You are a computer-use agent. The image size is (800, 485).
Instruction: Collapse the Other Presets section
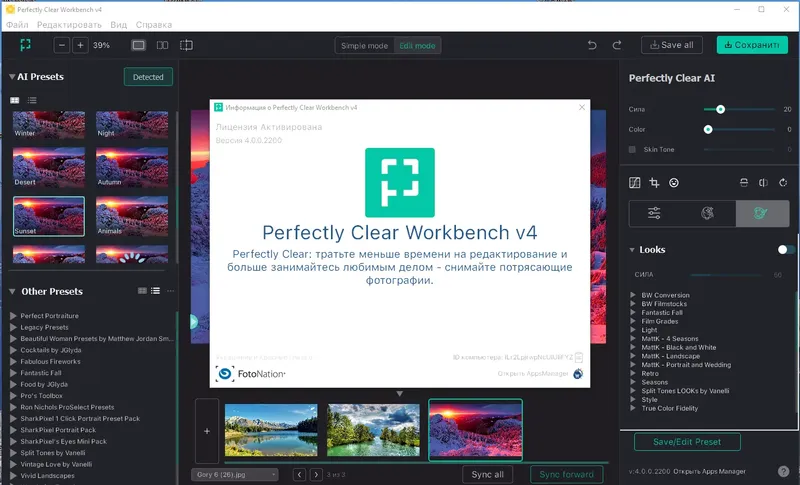click(12, 292)
